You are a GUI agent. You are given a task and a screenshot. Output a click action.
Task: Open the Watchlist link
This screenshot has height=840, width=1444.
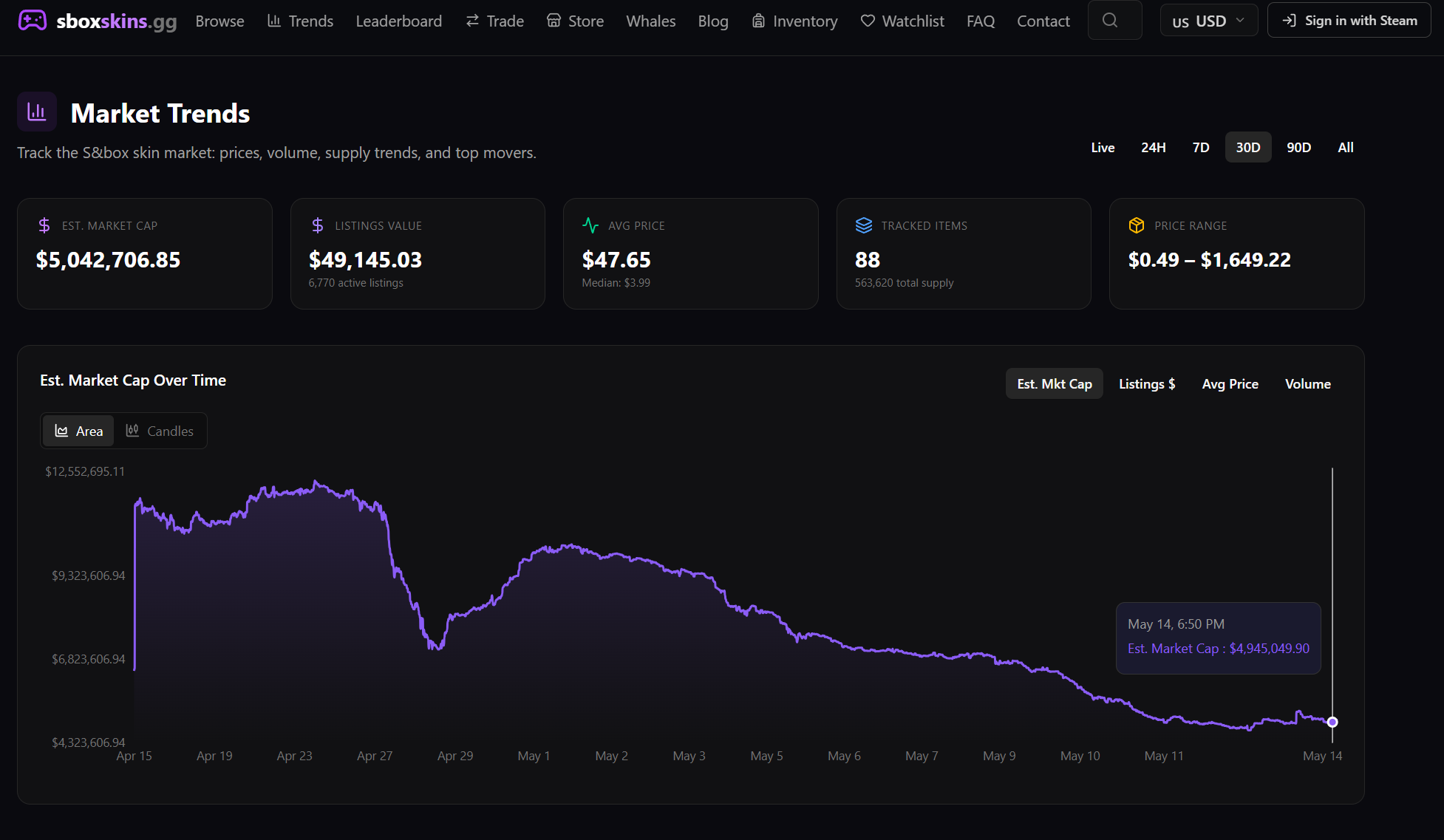pos(902,21)
